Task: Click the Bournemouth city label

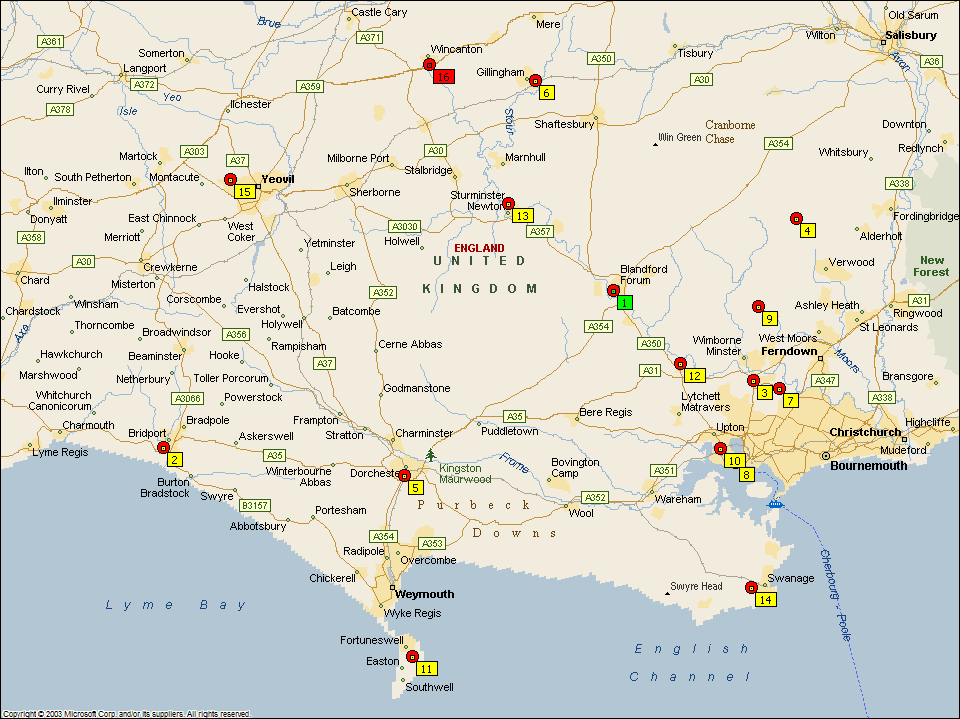Action: [x=868, y=465]
